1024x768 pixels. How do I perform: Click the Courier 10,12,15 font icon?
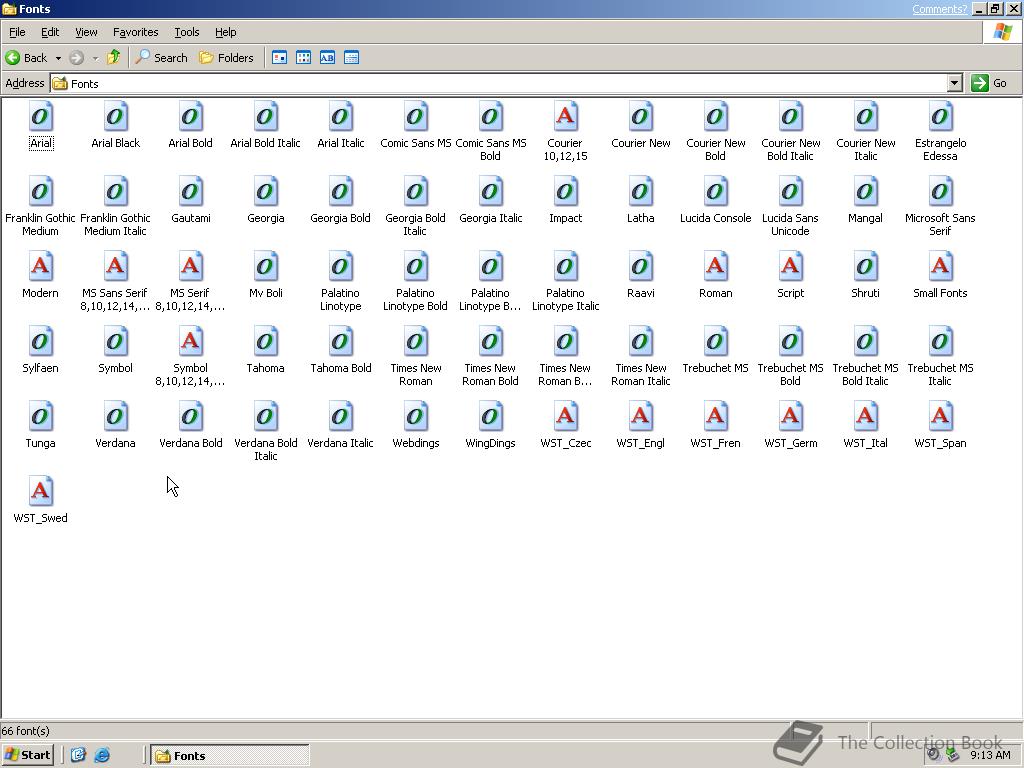(x=566, y=116)
